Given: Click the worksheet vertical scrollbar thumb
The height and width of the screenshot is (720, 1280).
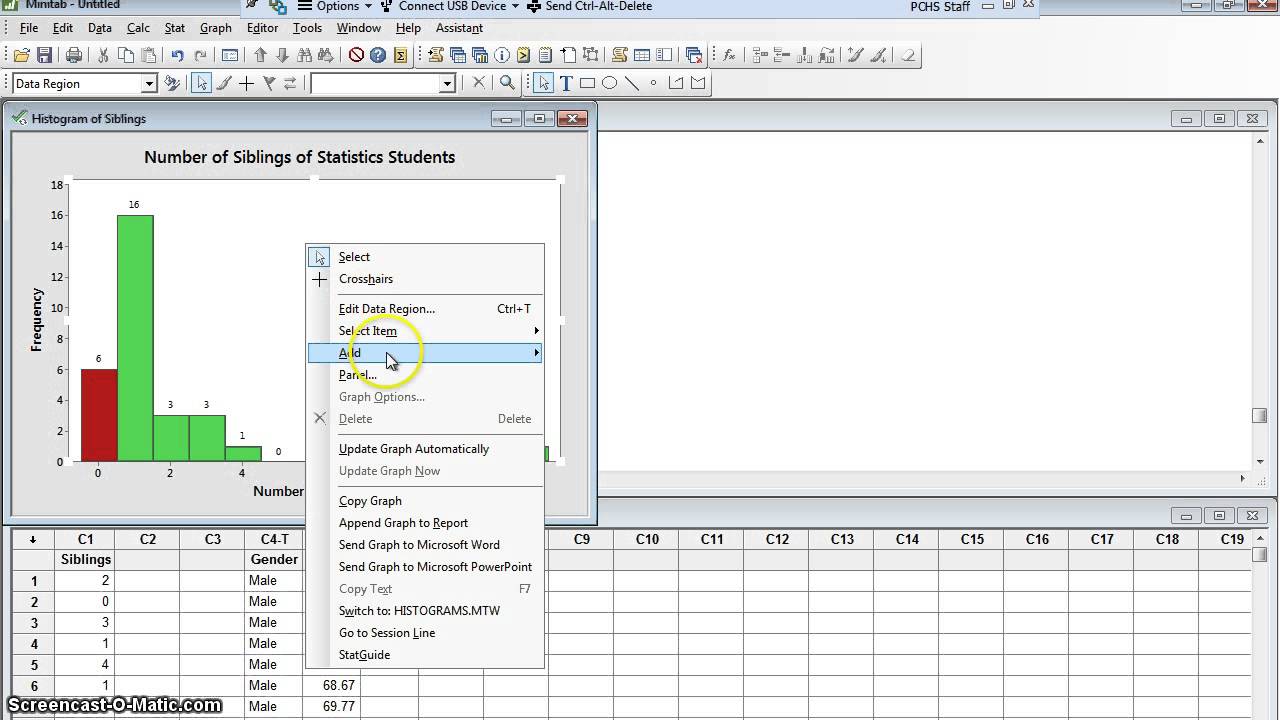Looking at the screenshot, I should (x=1260, y=555).
